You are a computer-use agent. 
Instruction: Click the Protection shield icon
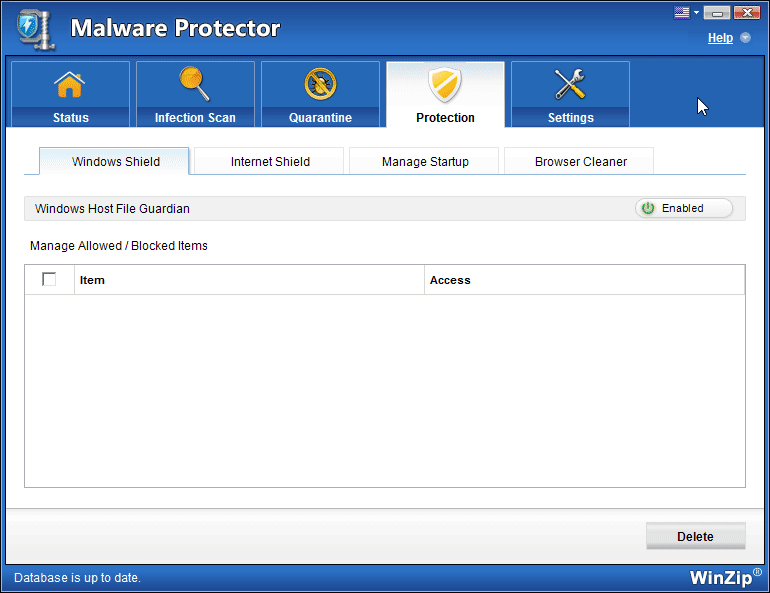tap(445, 85)
